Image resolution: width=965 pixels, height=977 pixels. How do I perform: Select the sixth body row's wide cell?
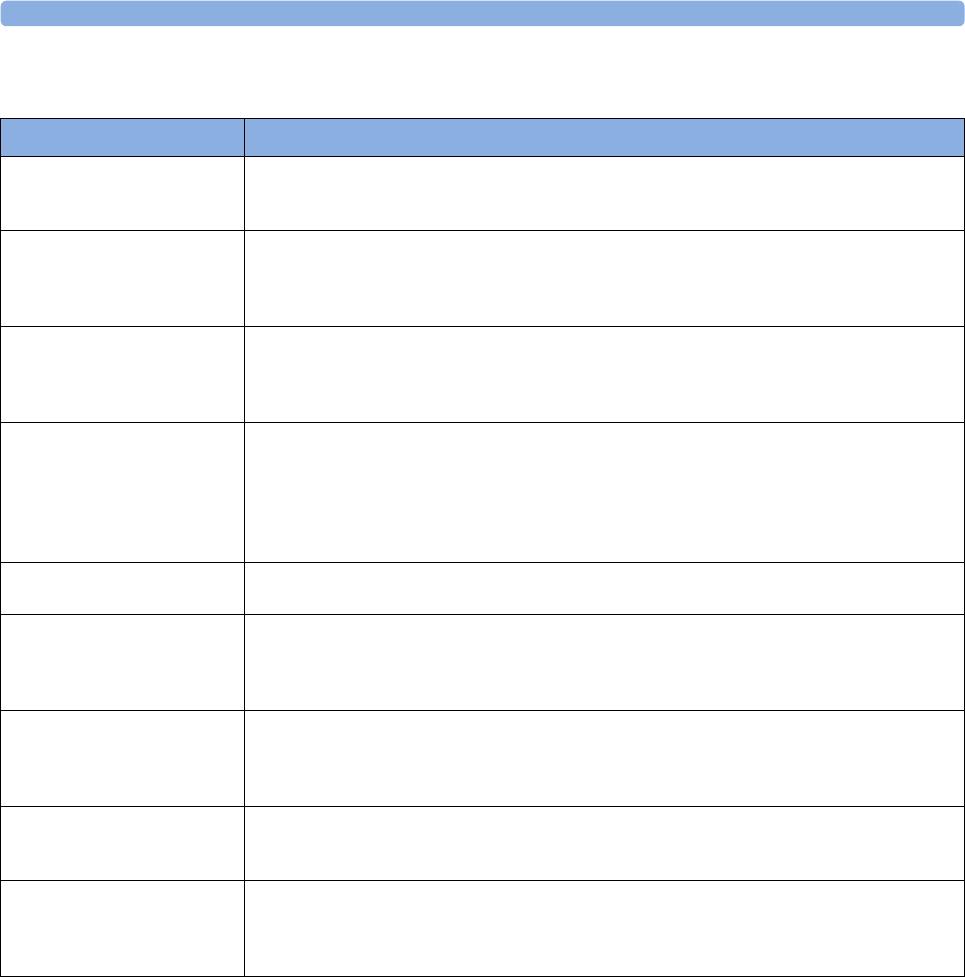coord(604,662)
